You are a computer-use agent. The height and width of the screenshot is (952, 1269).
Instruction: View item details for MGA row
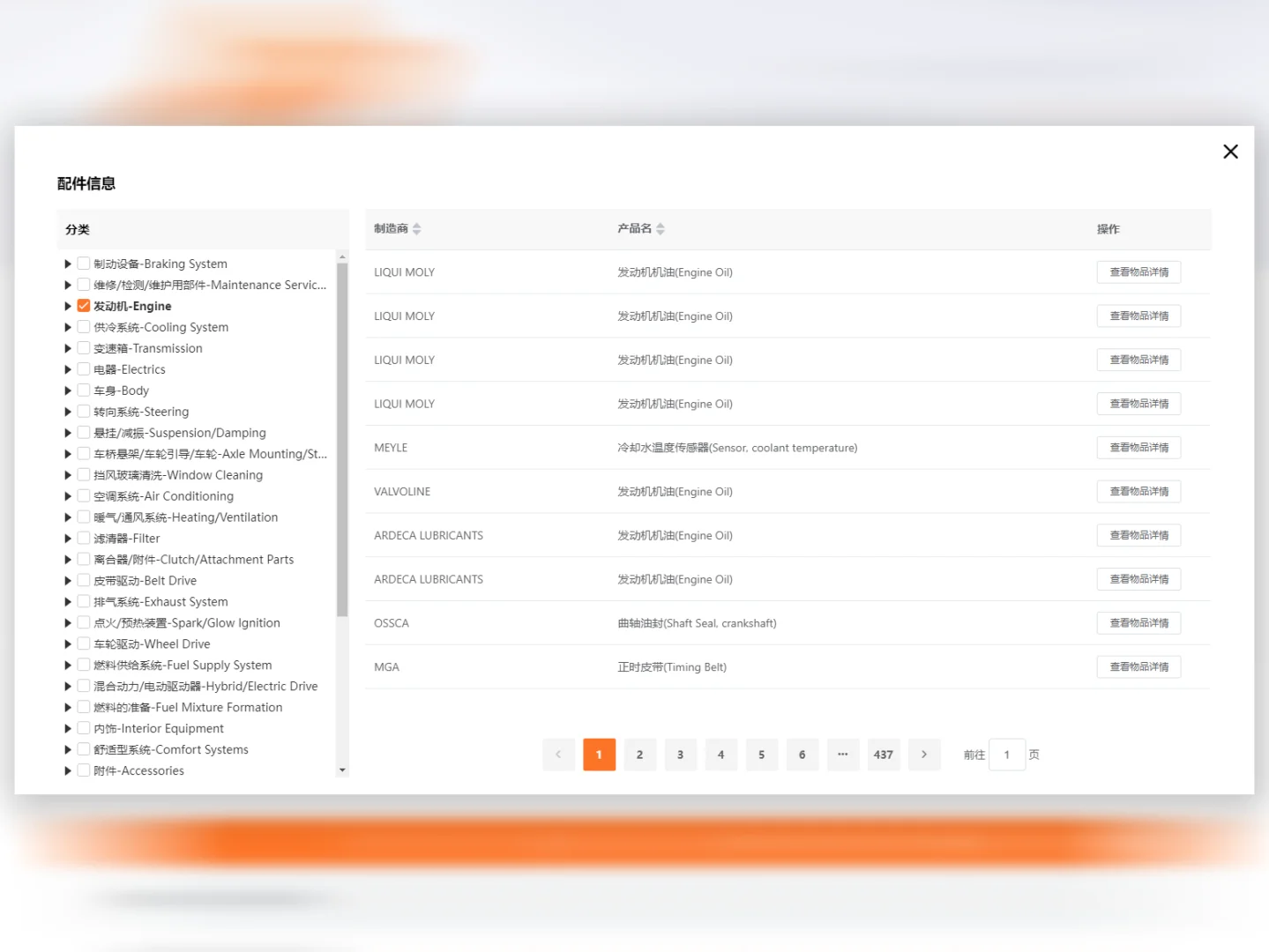point(1138,667)
